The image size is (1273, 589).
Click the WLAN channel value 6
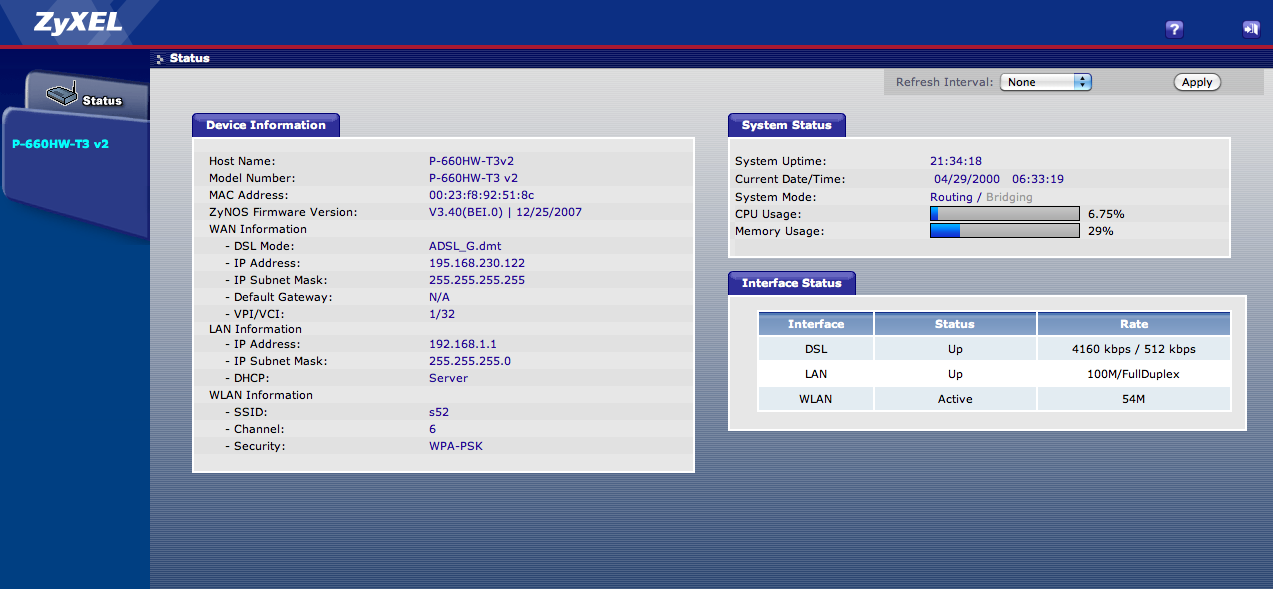click(x=432, y=429)
